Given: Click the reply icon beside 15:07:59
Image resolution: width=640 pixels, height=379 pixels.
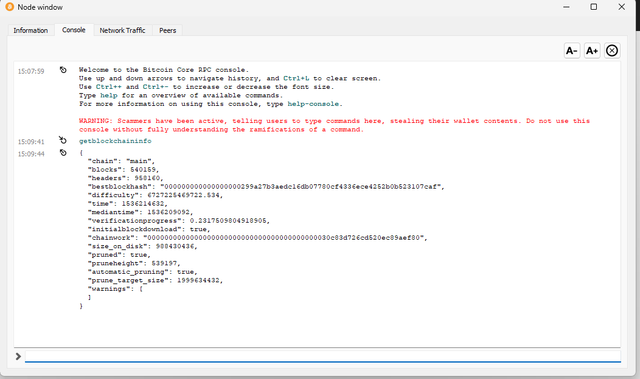Looking at the screenshot, I should (x=63, y=70).
